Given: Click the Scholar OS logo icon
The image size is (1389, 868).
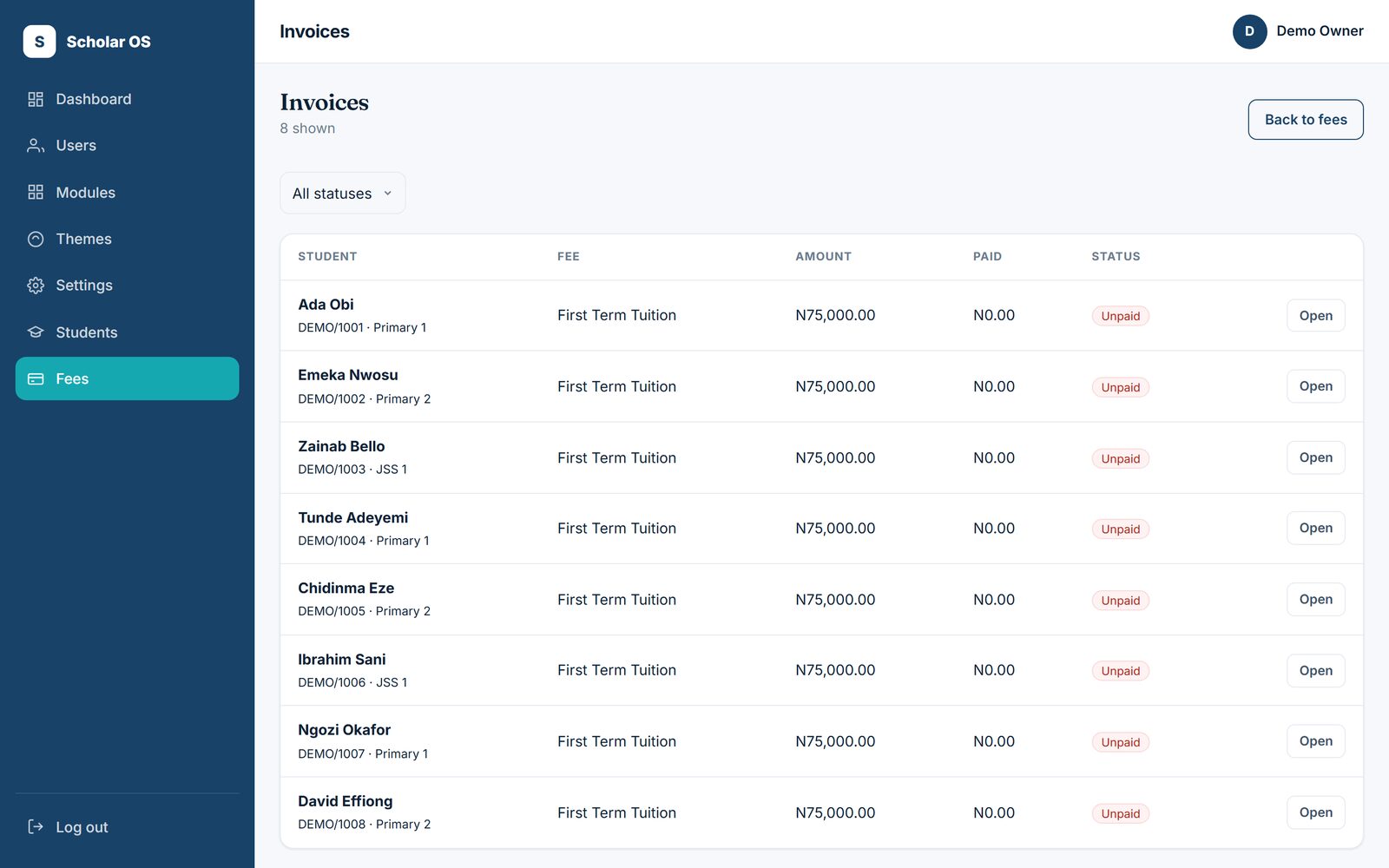Looking at the screenshot, I should pos(39,42).
